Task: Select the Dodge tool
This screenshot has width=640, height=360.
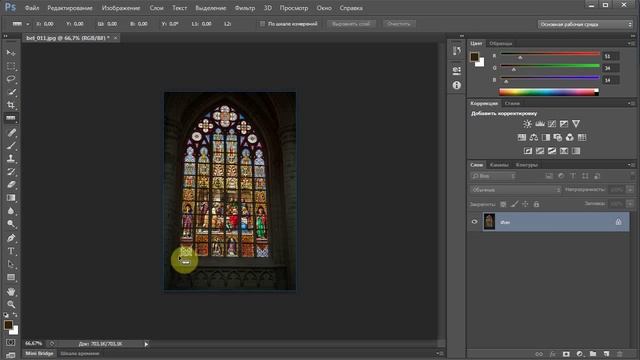Action: (x=11, y=224)
